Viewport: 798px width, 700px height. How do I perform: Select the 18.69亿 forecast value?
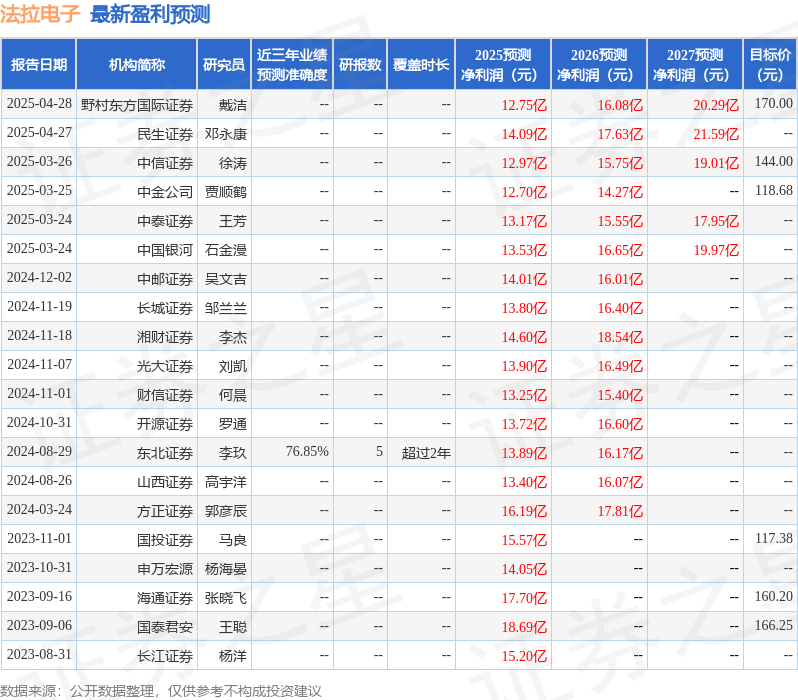[x=524, y=628]
